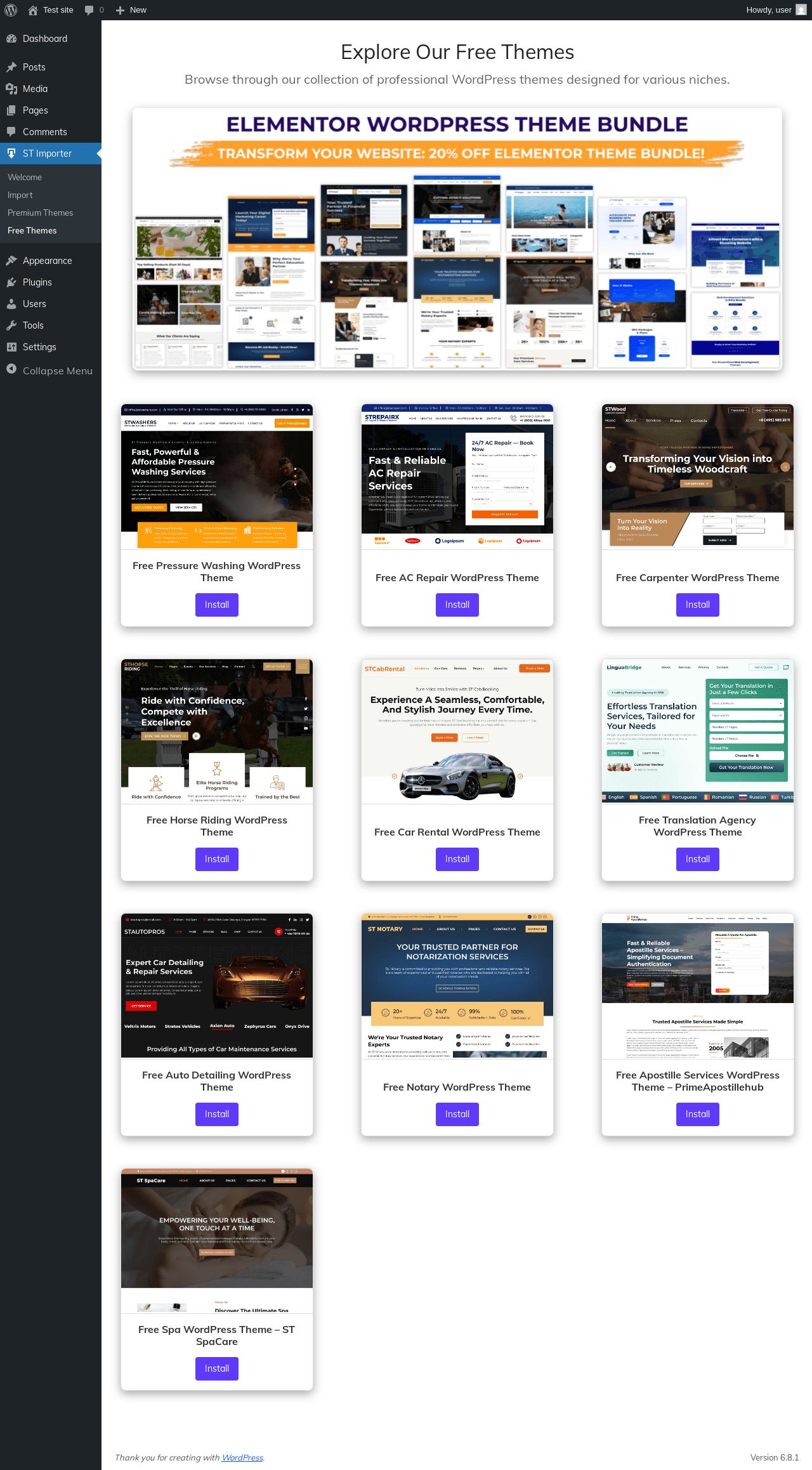The width and height of the screenshot is (812, 1470).
Task: Click the Apostille Services theme preview image
Action: 698,987
